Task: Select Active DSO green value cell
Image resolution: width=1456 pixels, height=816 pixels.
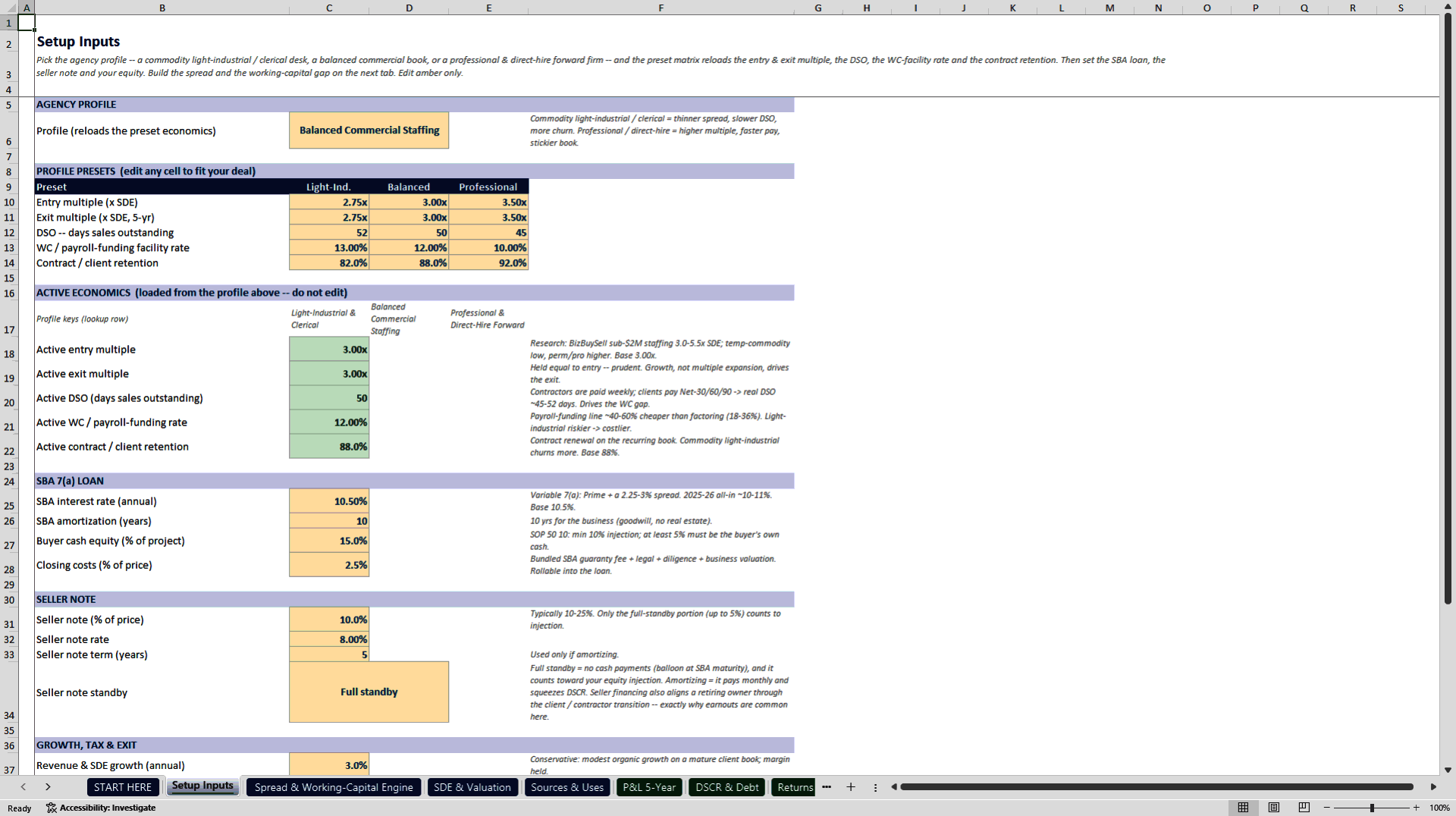Action: click(329, 398)
